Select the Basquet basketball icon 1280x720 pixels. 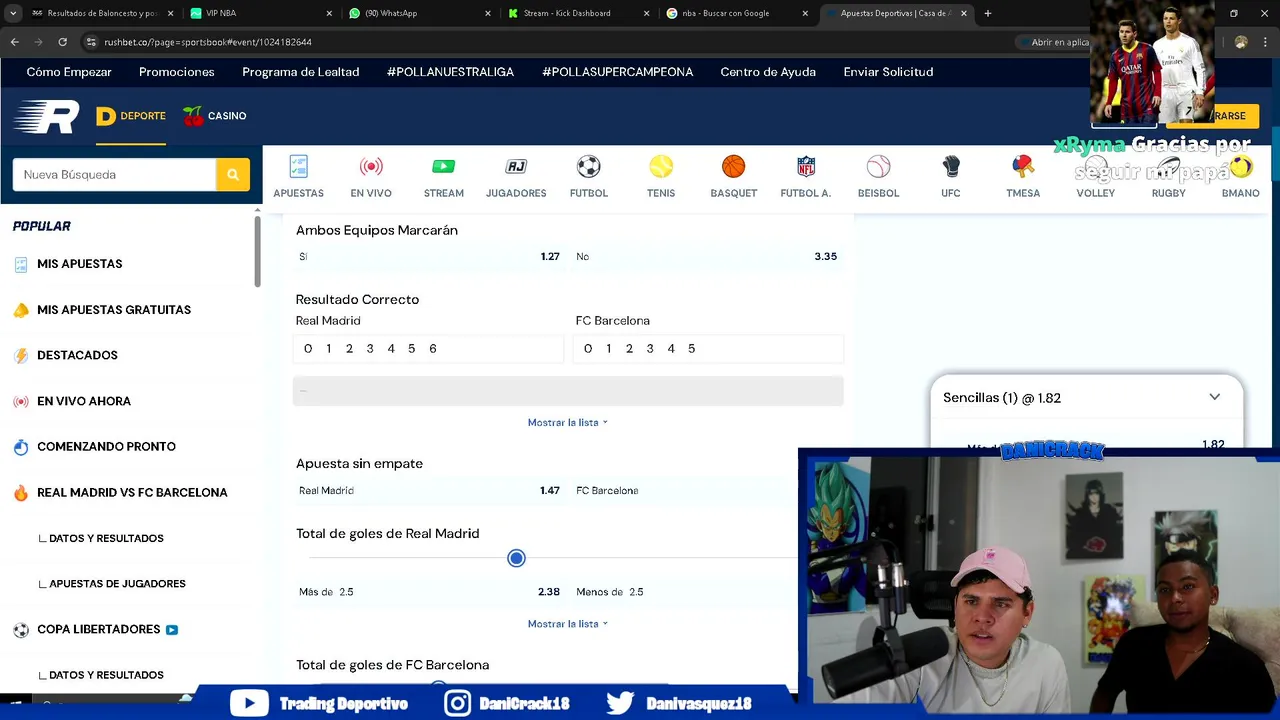click(733, 166)
